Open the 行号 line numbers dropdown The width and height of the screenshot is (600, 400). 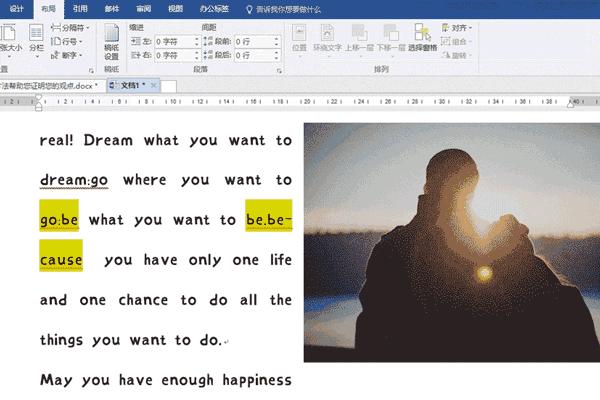coord(67,41)
